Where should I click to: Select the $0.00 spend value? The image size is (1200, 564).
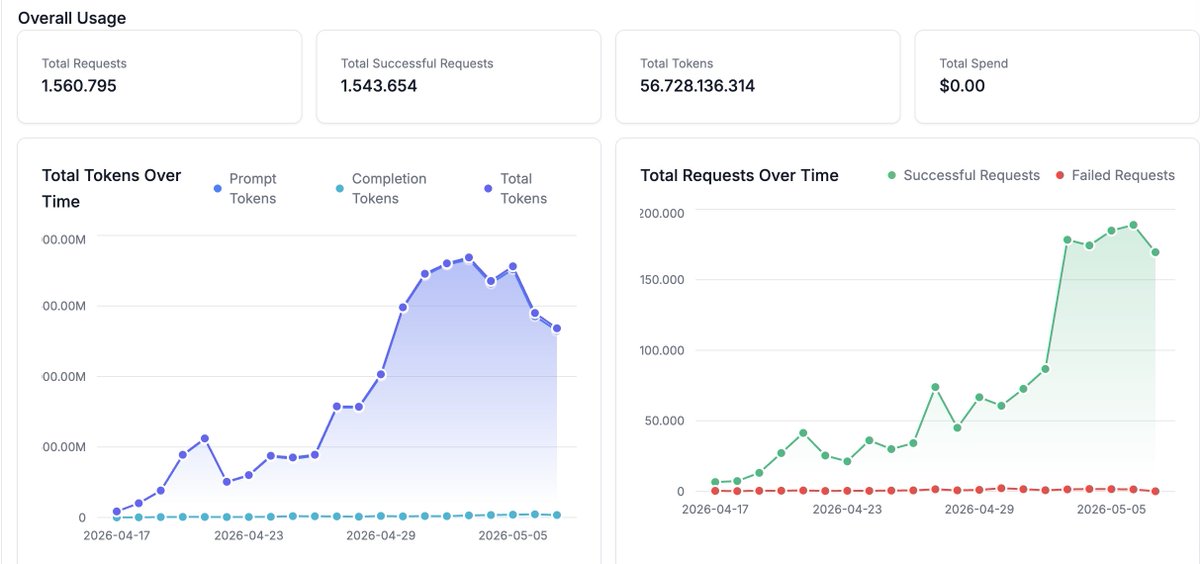[962, 86]
